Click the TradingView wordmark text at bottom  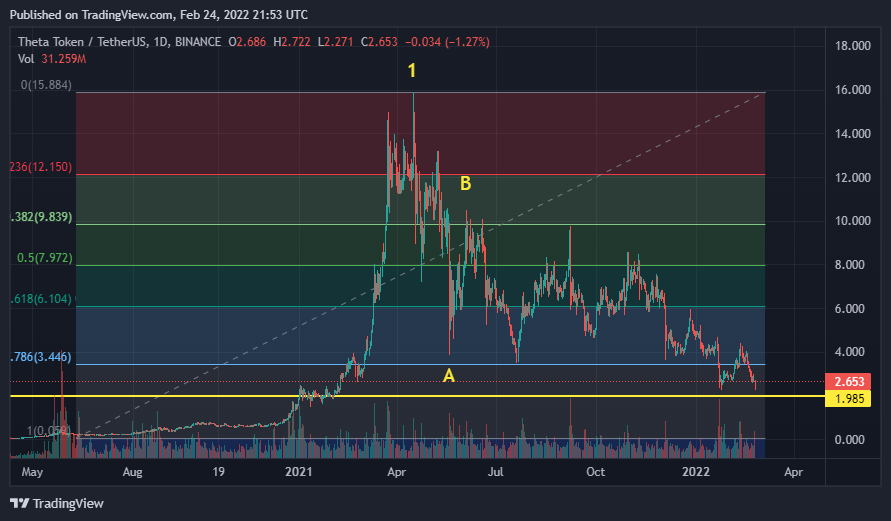[x=68, y=504]
